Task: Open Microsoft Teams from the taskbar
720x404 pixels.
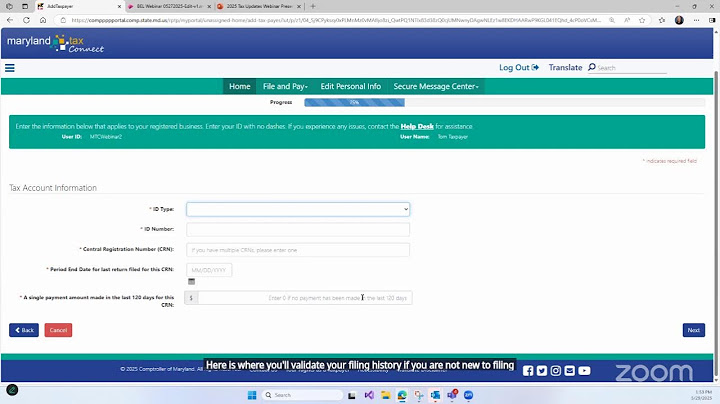Action: click(x=452, y=395)
